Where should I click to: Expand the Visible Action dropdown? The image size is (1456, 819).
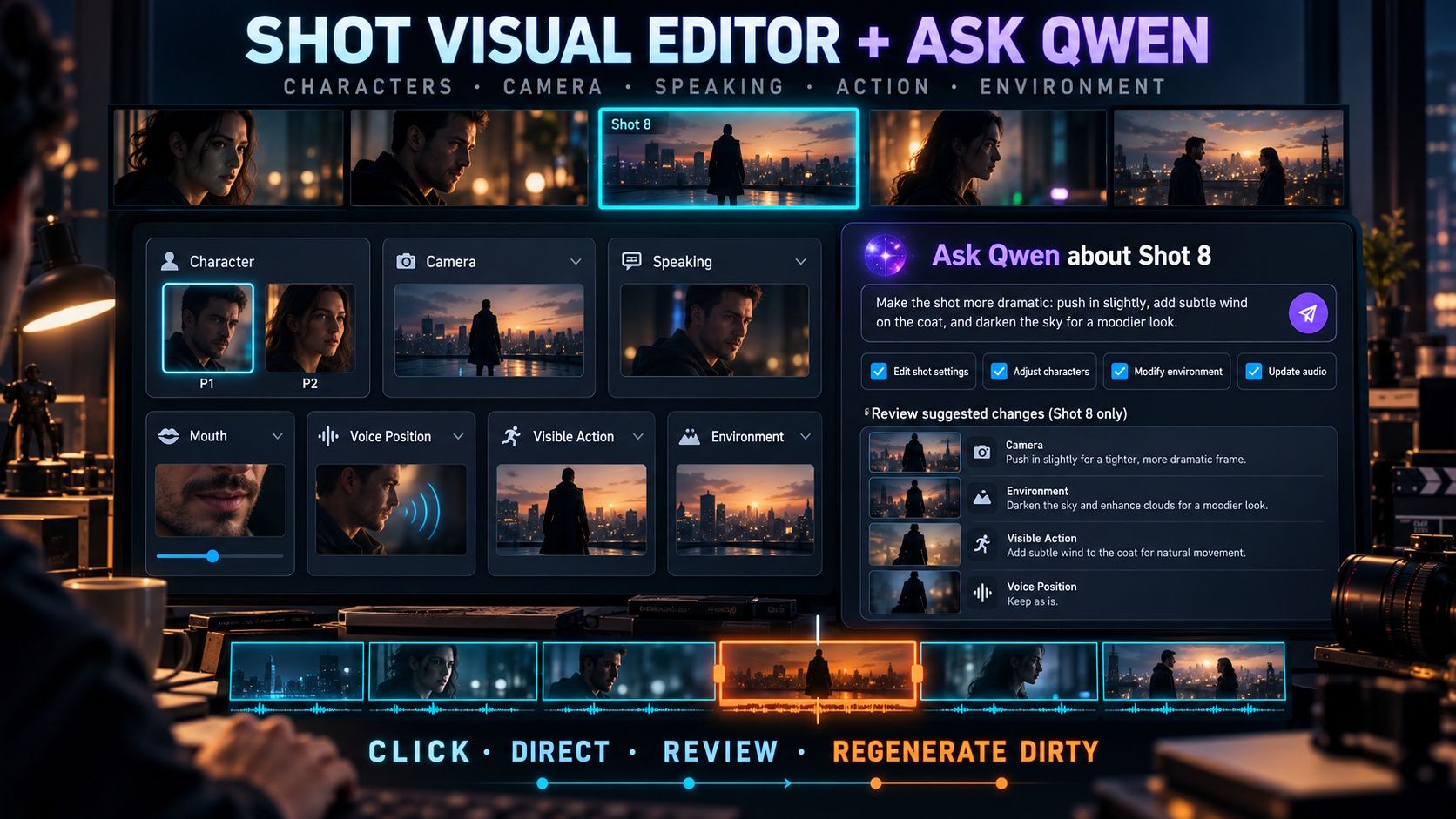click(x=638, y=436)
